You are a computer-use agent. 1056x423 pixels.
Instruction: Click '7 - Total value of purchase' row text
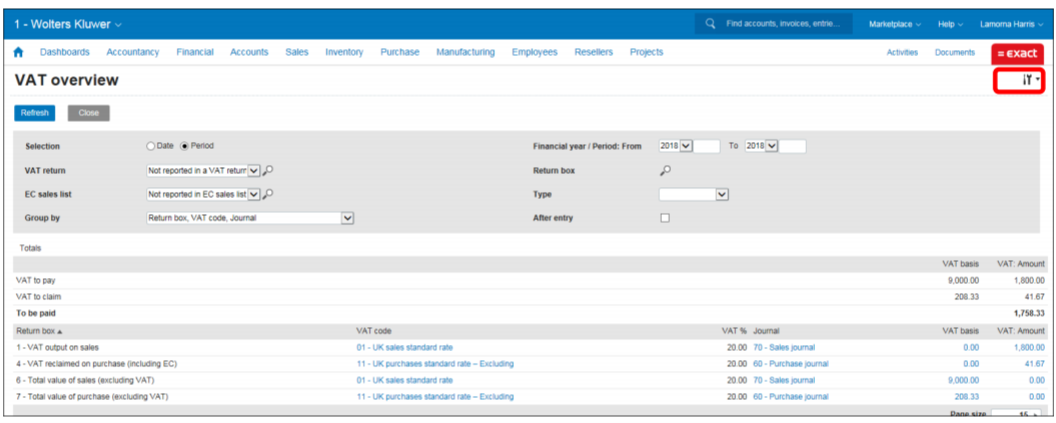92,397
